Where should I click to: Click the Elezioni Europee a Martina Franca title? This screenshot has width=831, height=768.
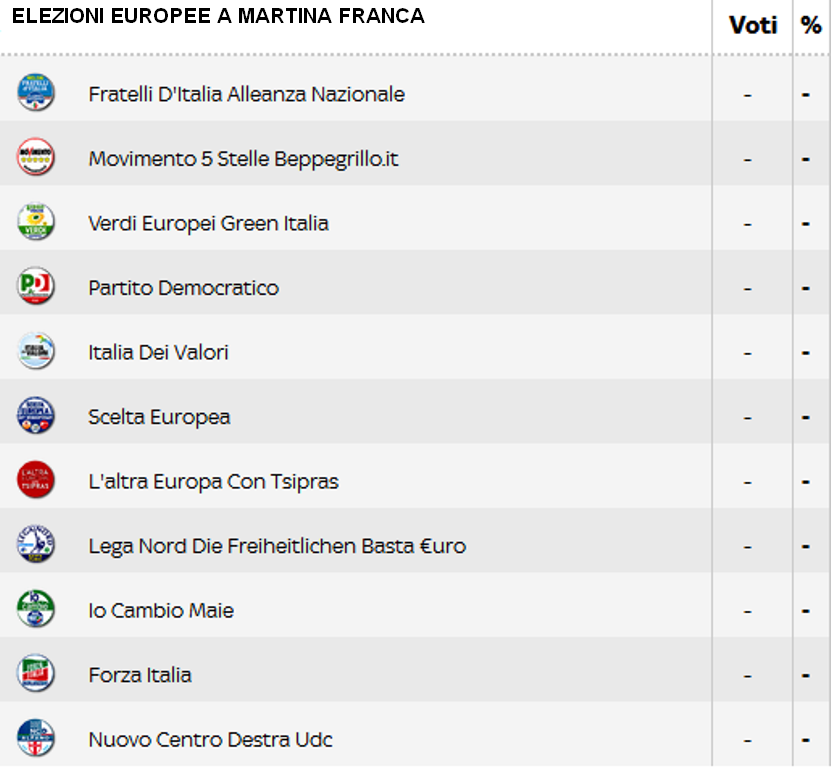pyautogui.click(x=218, y=16)
